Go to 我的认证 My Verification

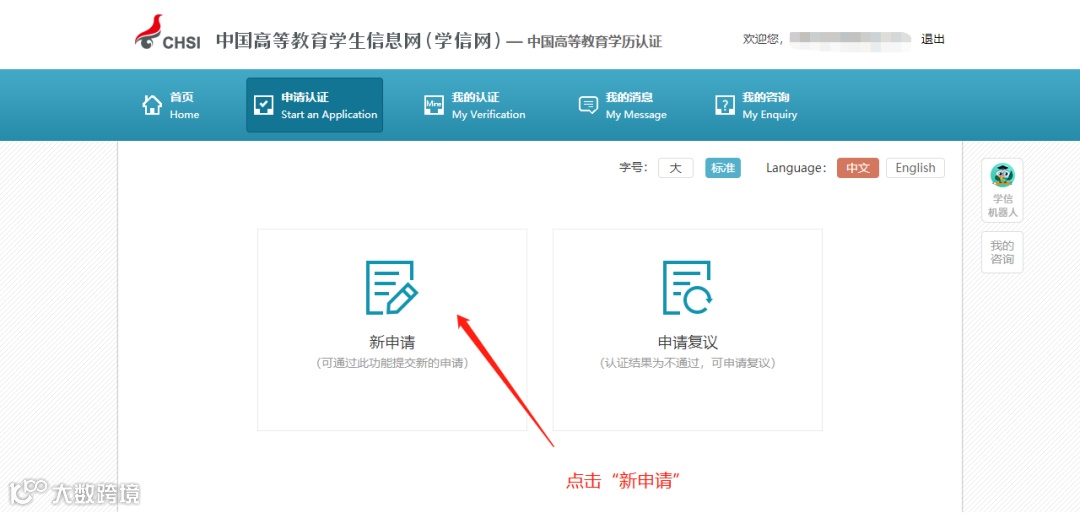click(x=475, y=105)
